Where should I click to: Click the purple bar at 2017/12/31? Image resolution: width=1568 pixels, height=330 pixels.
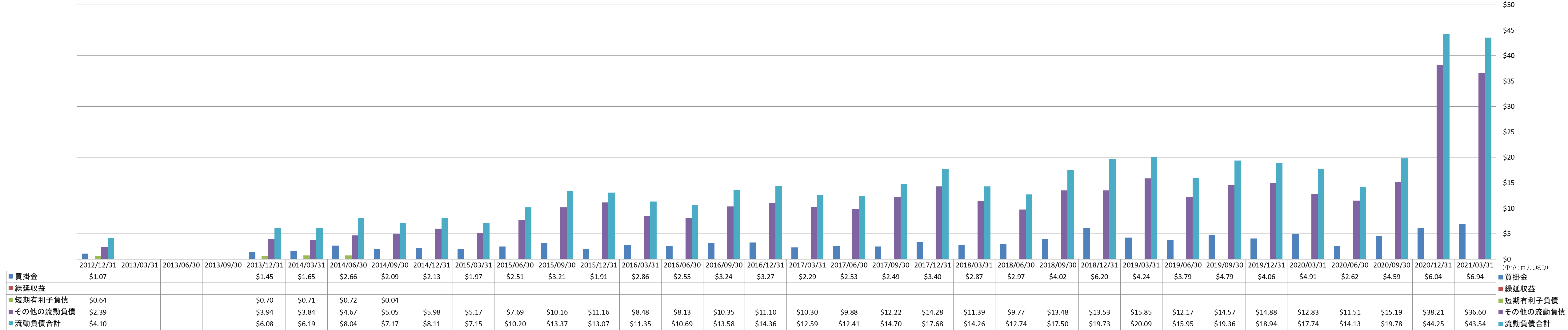pos(939,223)
